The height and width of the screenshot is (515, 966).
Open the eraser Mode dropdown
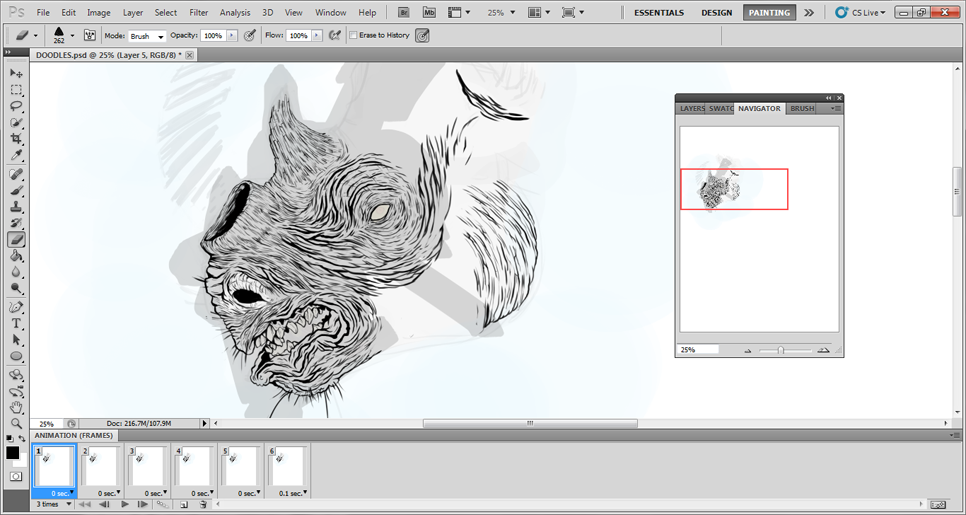coord(147,36)
